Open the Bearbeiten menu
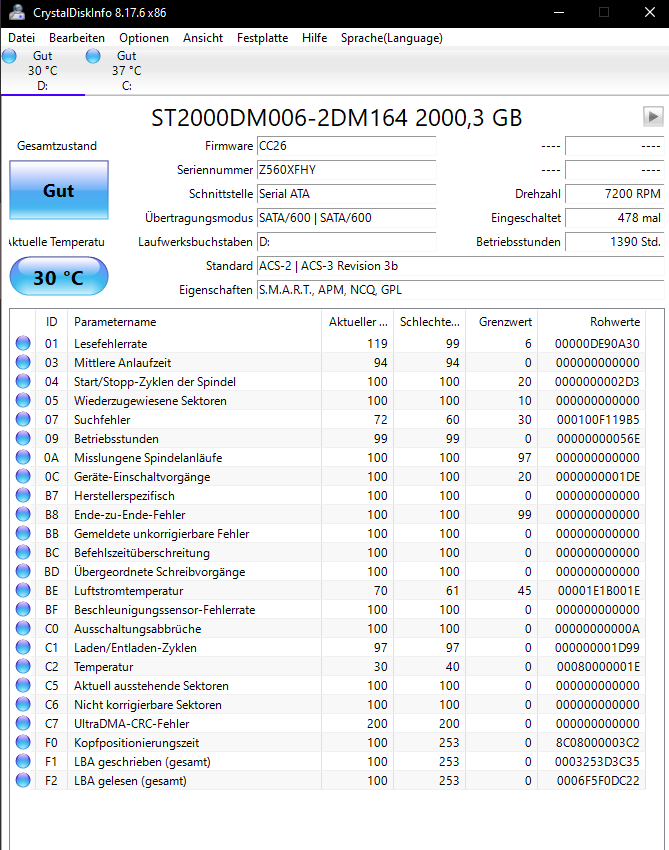Image resolution: width=669 pixels, height=850 pixels. tap(77, 38)
